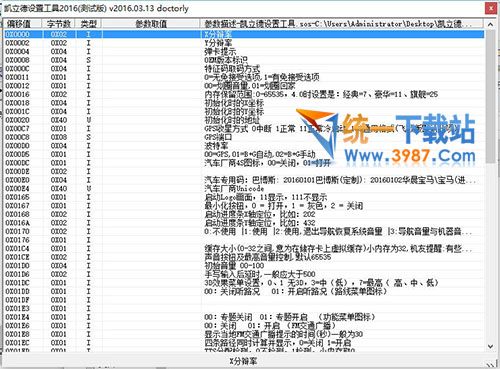Select offset 0X01D6 row
This screenshot has height=369, width=500.
pyautogui.click(x=244, y=274)
